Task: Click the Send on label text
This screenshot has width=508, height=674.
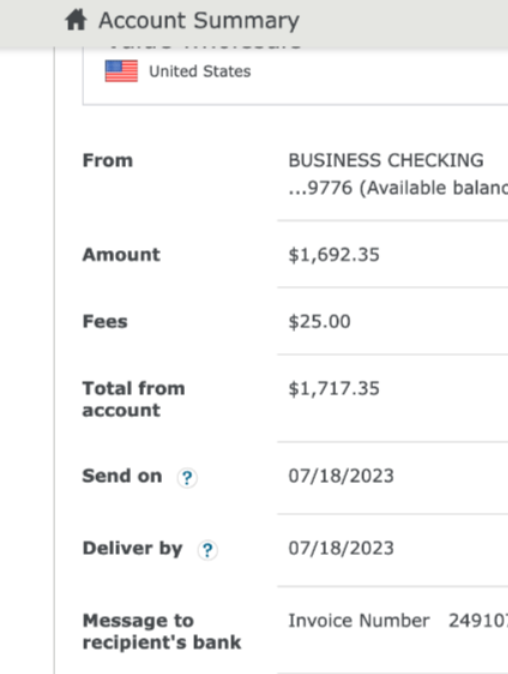Action: pyautogui.click(x=122, y=476)
